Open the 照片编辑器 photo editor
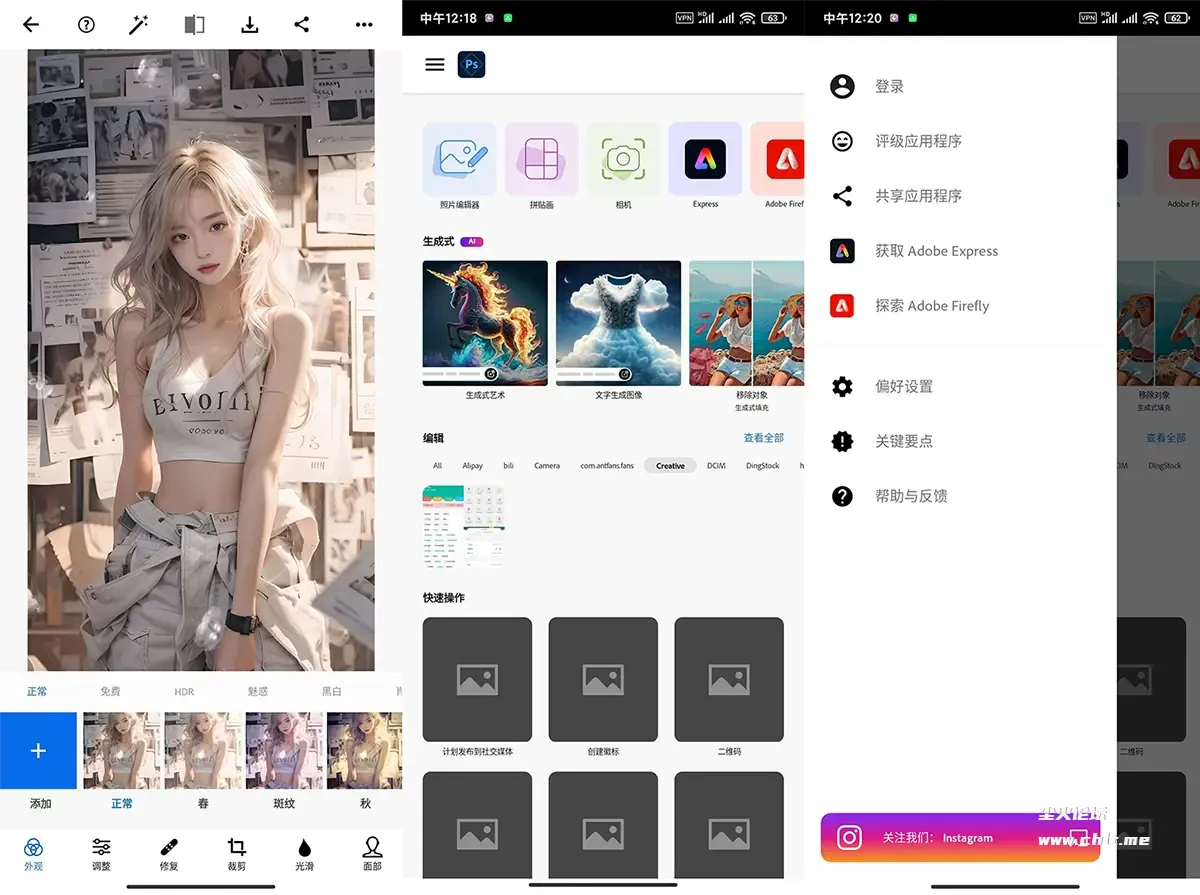The width and height of the screenshot is (1200, 895). point(459,160)
